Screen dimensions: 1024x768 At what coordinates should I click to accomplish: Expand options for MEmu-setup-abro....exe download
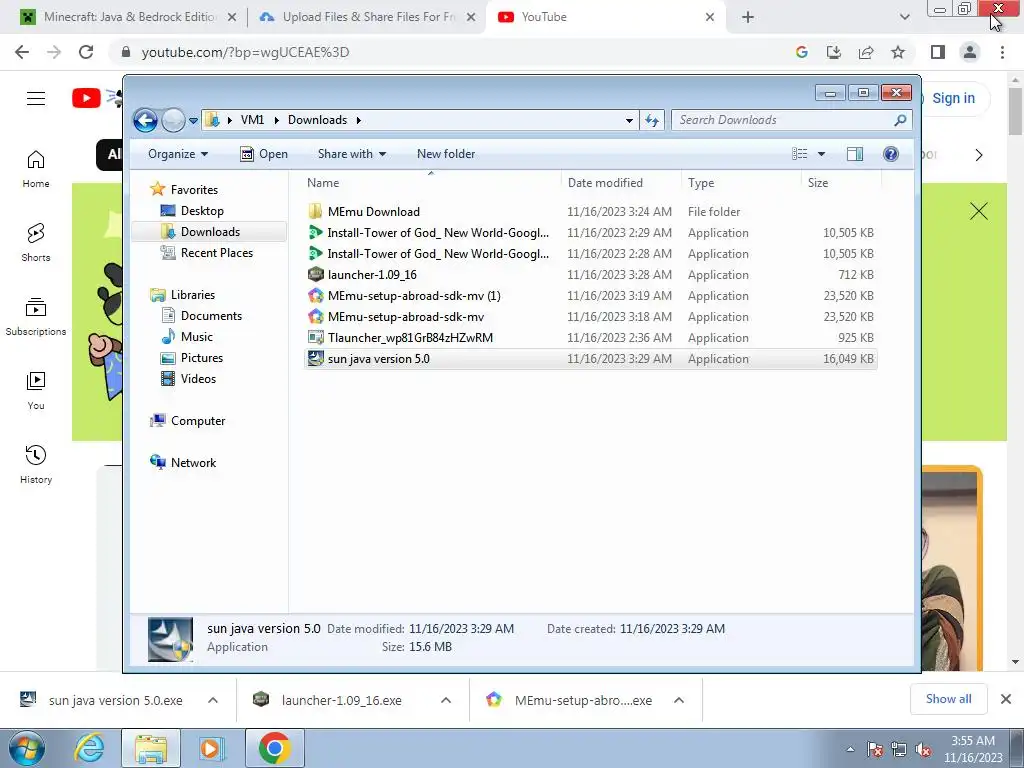[679, 701]
